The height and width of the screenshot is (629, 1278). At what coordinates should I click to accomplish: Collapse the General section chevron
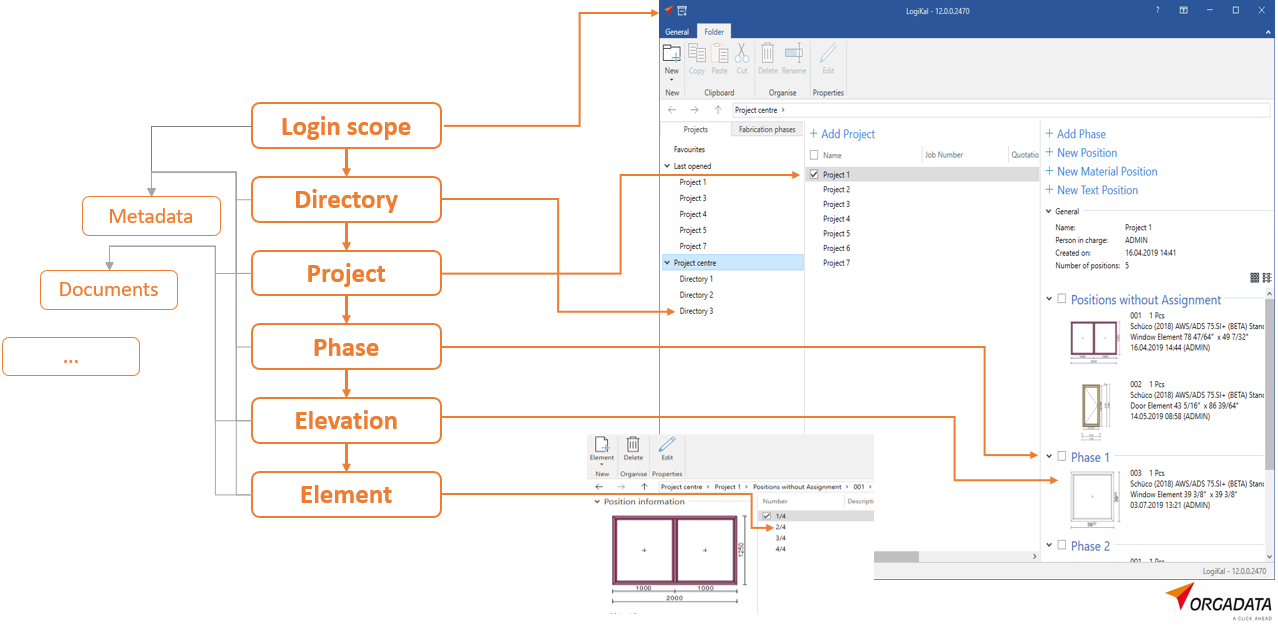(x=1049, y=212)
